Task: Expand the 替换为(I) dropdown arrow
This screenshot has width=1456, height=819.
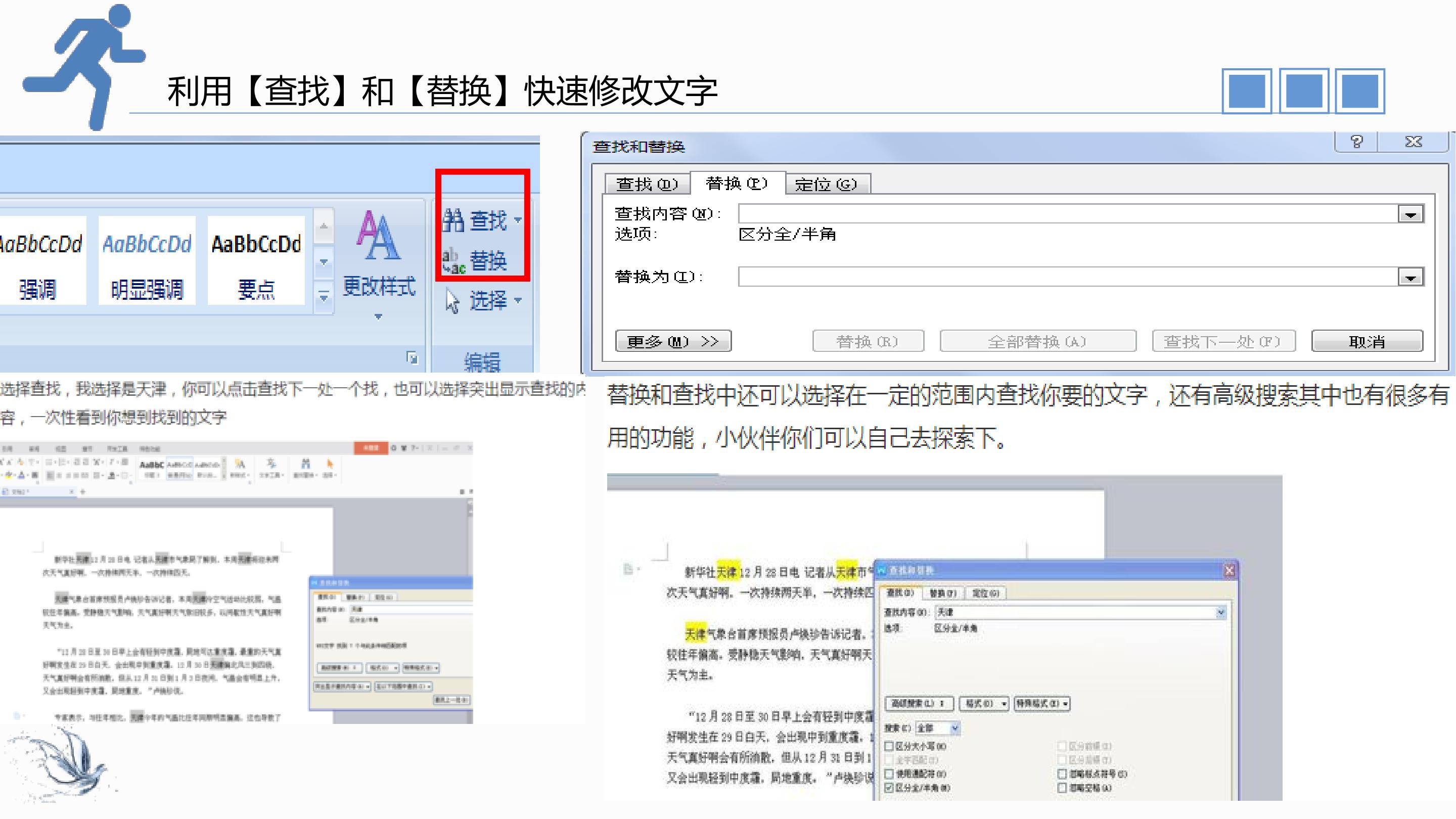Action: [x=1411, y=278]
